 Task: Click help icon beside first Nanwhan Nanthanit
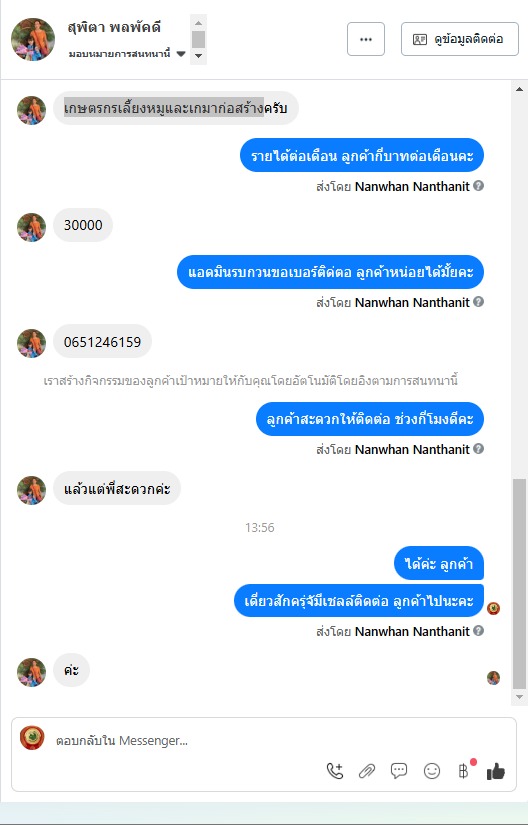pyautogui.click(x=478, y=185)
